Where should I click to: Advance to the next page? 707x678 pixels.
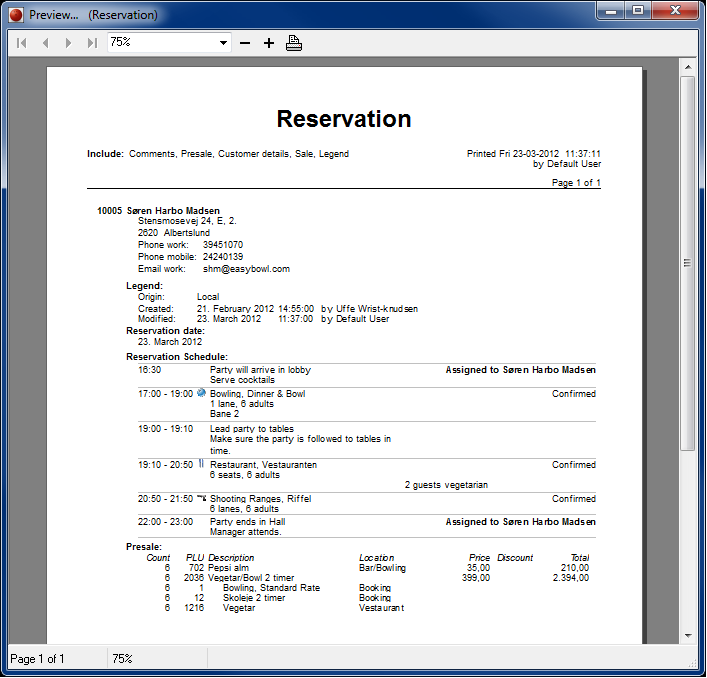coord(68,43)
